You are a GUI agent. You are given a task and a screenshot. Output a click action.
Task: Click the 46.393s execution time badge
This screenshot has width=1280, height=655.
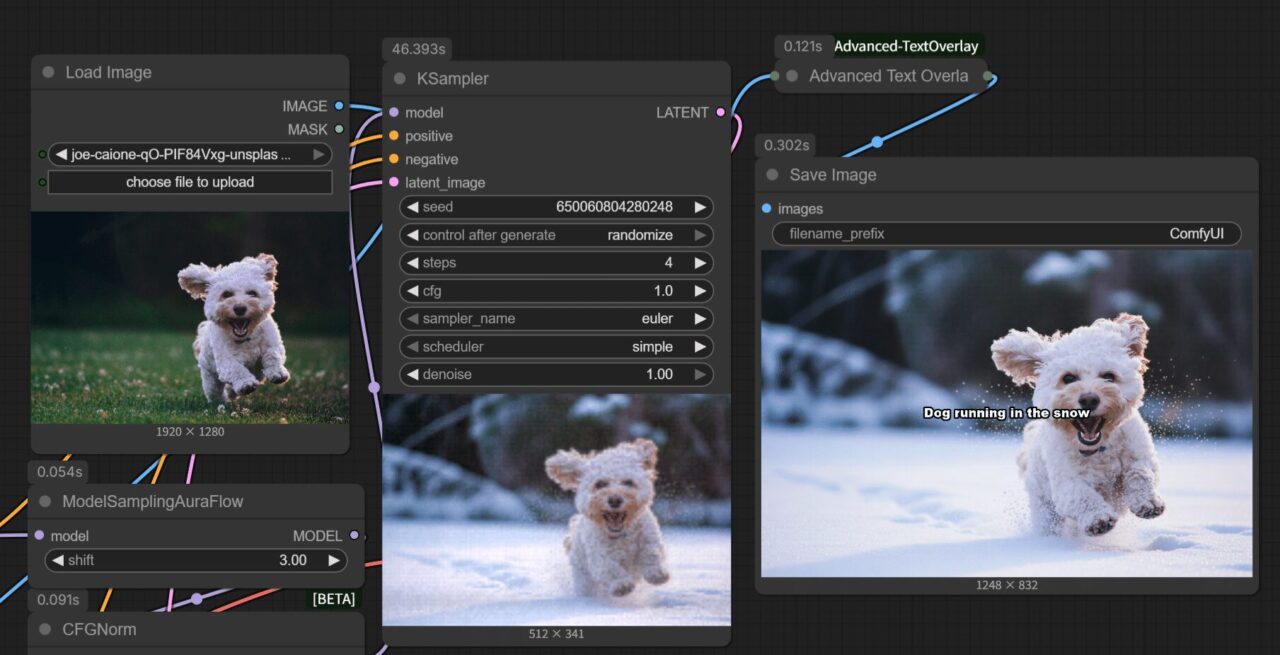point(420,49)
